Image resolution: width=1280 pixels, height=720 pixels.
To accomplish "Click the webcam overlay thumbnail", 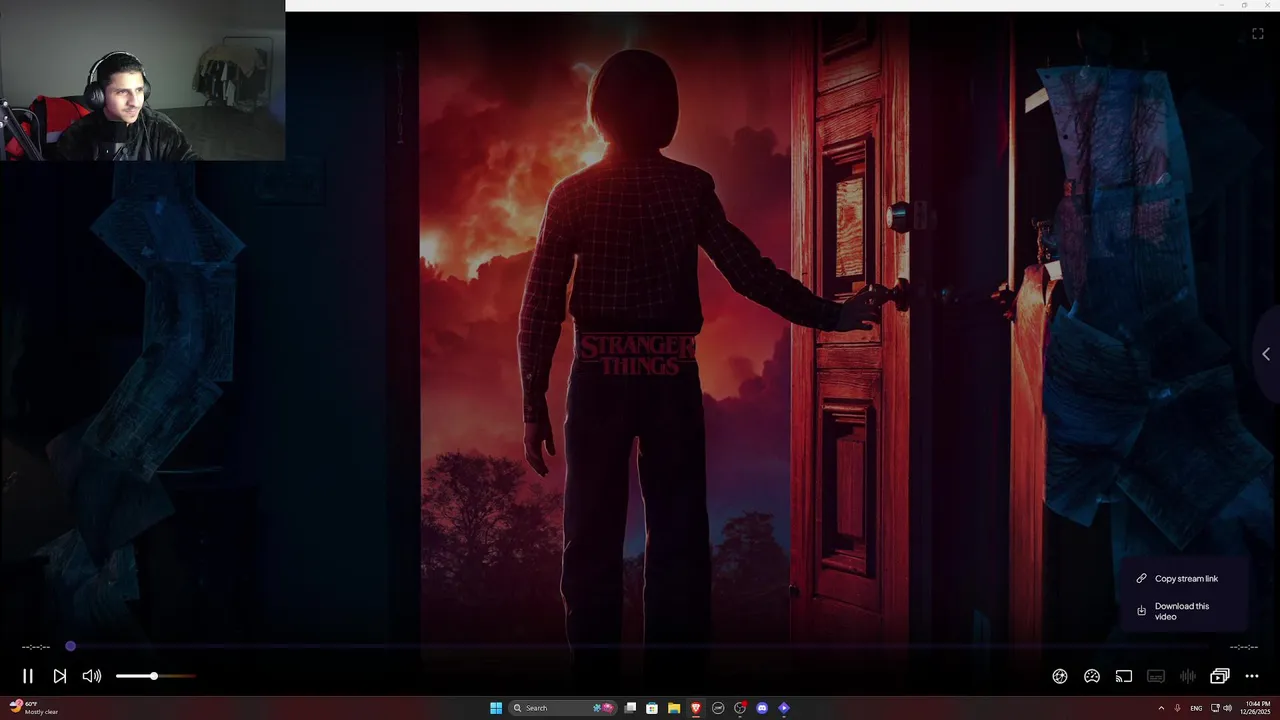I will [142, 80].
